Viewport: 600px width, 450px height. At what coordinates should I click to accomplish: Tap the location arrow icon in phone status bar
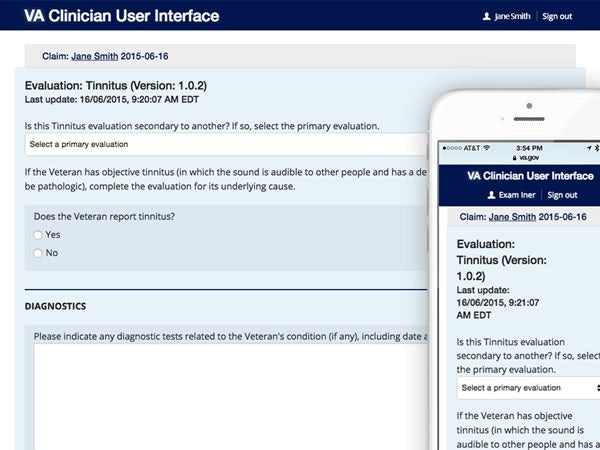(x=589, y=148)
